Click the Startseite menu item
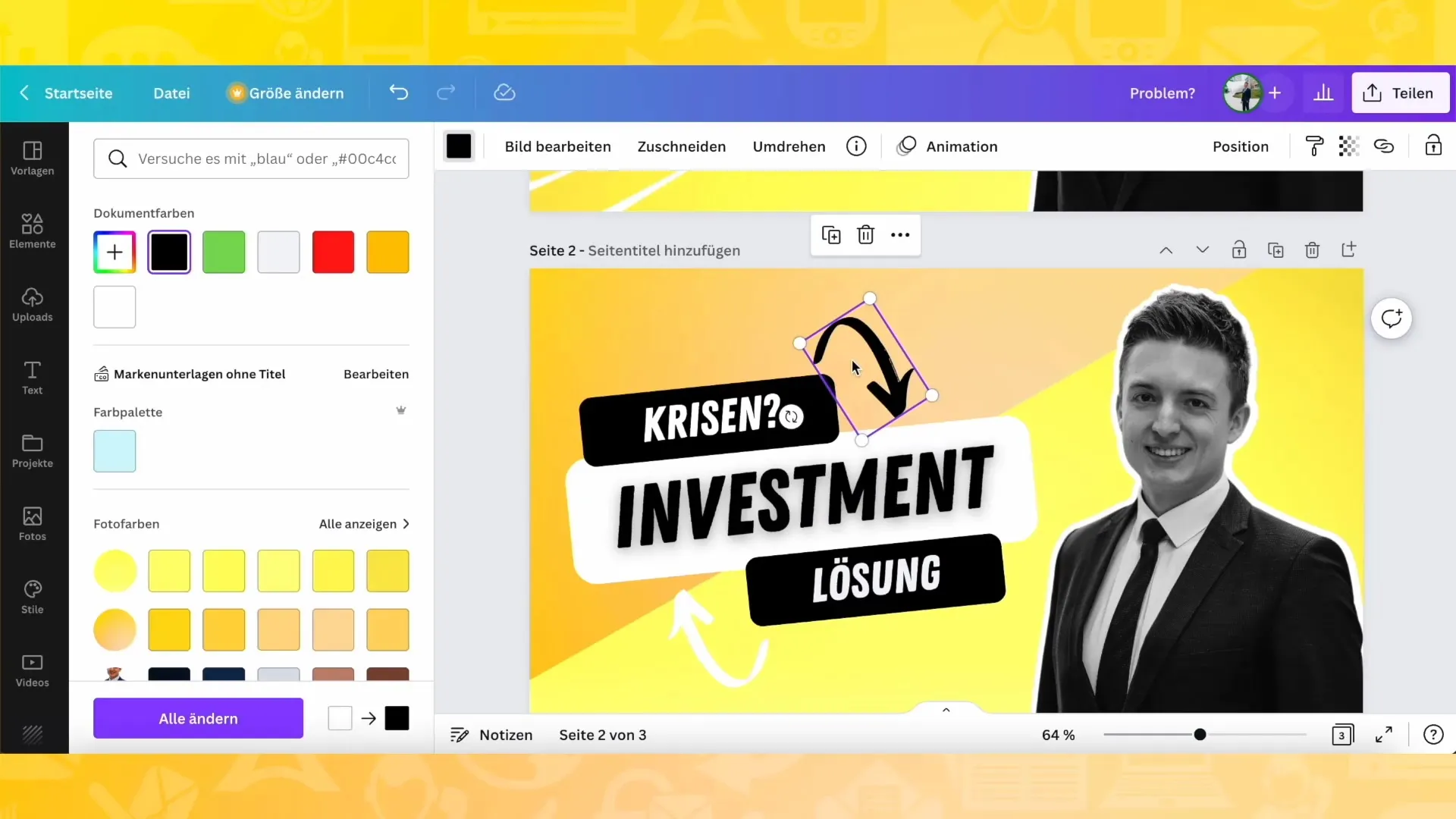The image size is (1456, 819). pos(79,93)
